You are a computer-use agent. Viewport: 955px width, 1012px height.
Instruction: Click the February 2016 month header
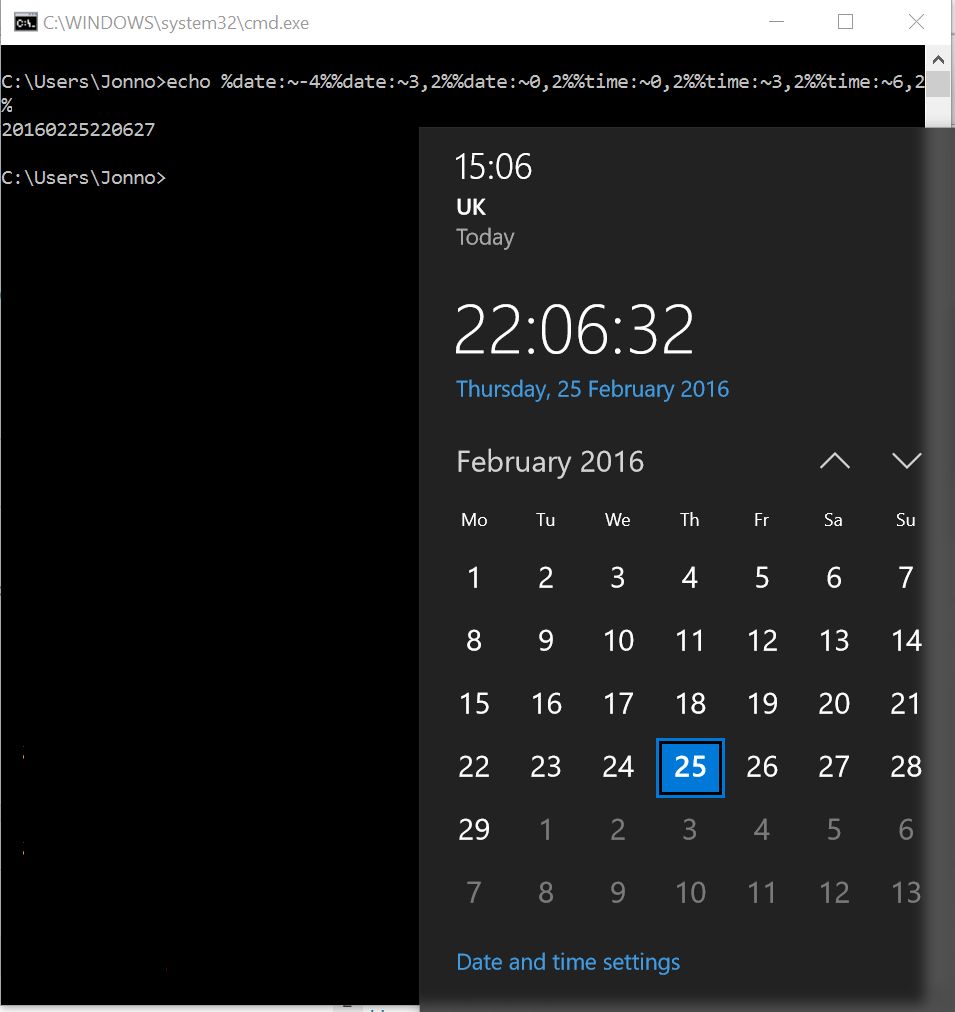pos(550,462)
